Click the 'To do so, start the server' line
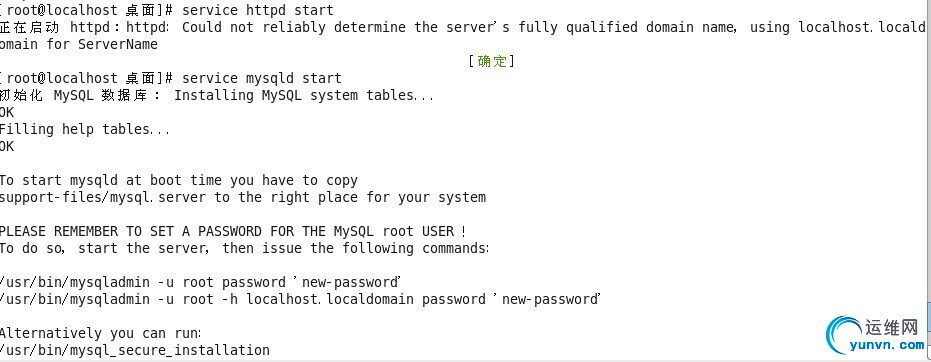Image resolution: width=931 pixels, height=362 pixels. [x=245, y=248]
